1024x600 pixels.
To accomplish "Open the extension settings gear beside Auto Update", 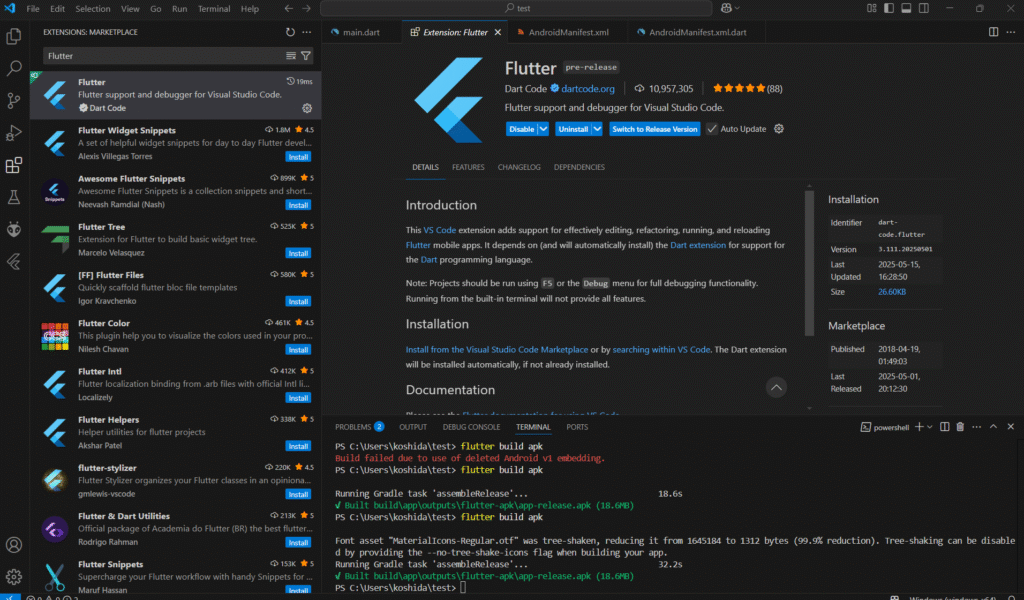I will click(x=778, y=129).
